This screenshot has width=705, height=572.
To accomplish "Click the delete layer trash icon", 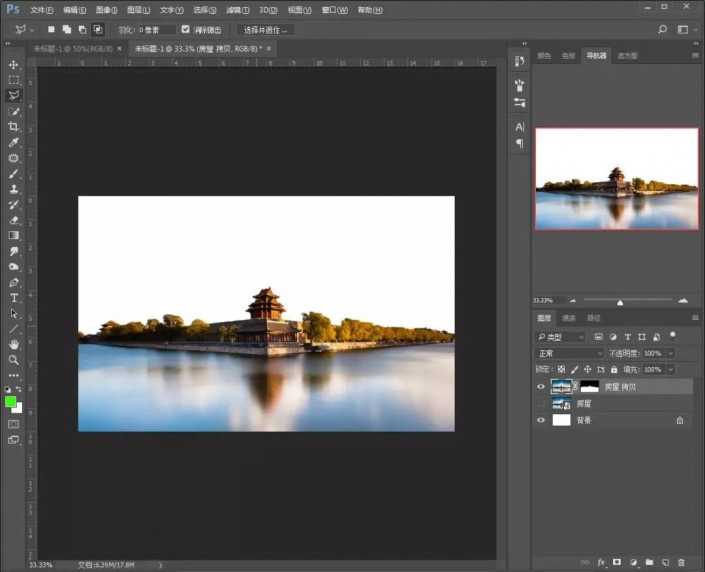I will tap(681, 563).
